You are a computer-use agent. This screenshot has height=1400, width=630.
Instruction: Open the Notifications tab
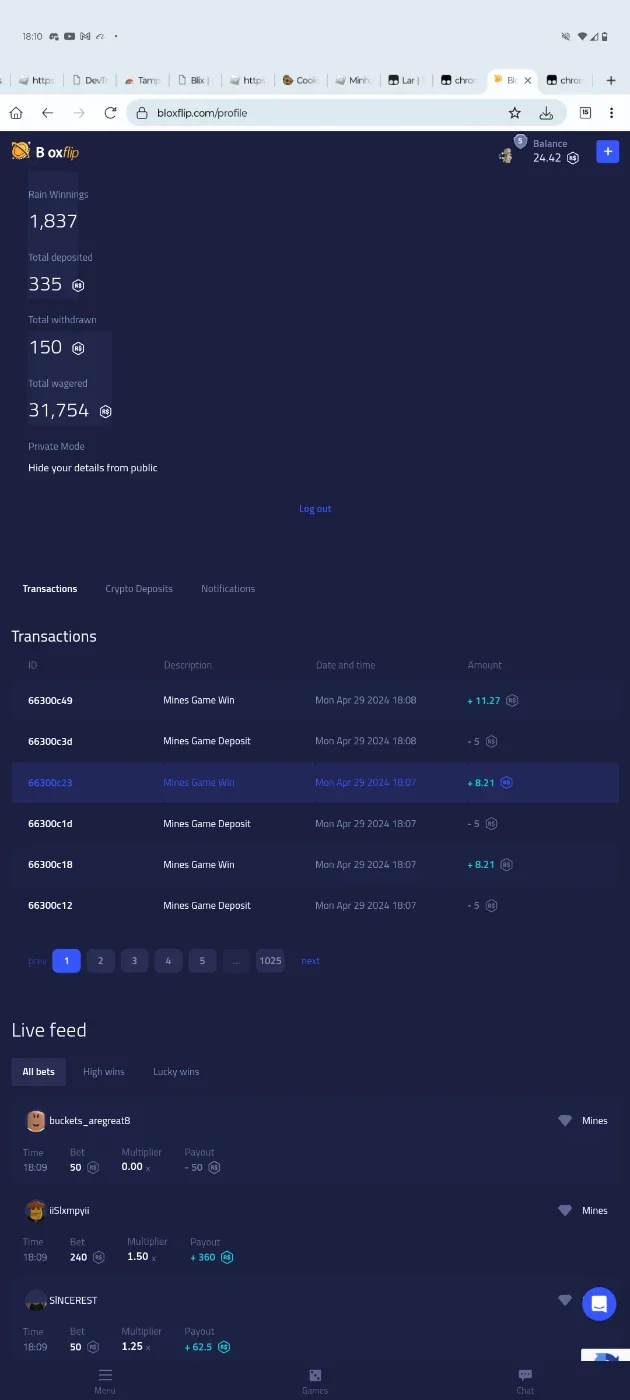point(228,589)
